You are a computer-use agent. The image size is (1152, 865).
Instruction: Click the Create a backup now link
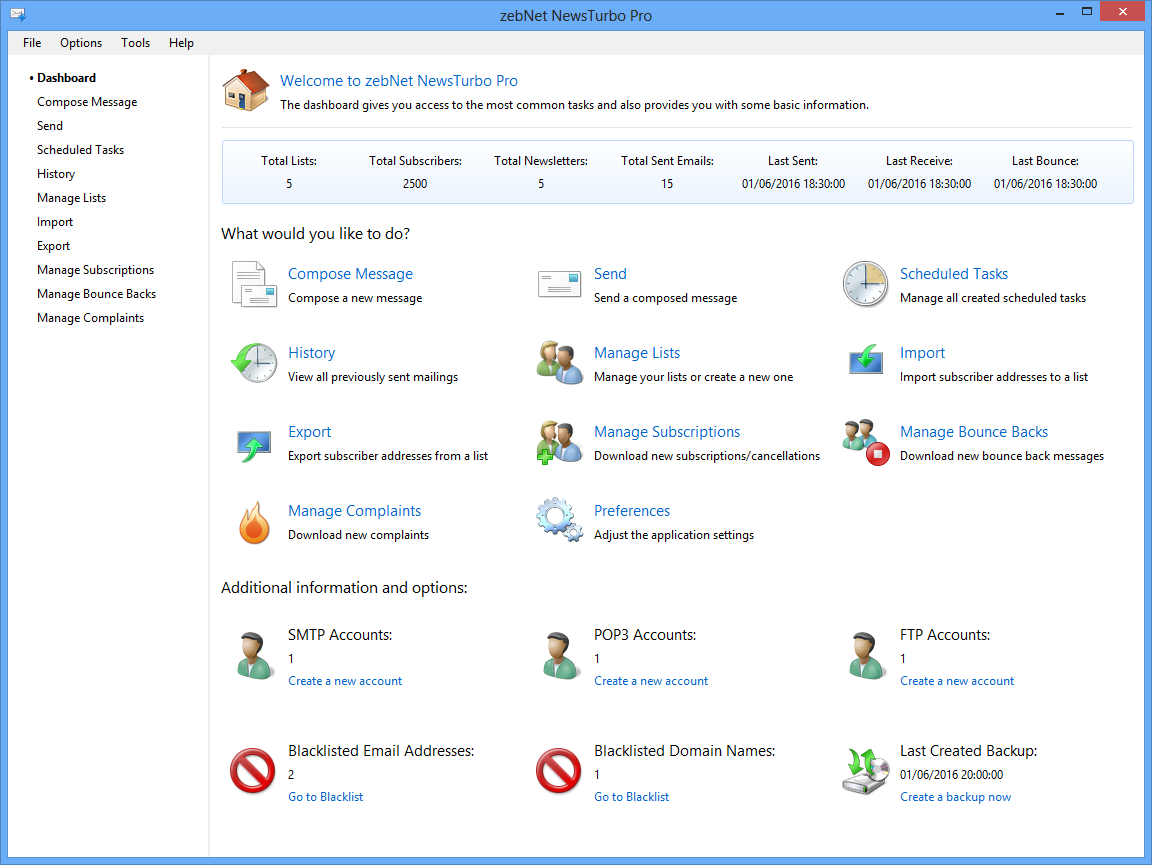[x=955, y=797]
